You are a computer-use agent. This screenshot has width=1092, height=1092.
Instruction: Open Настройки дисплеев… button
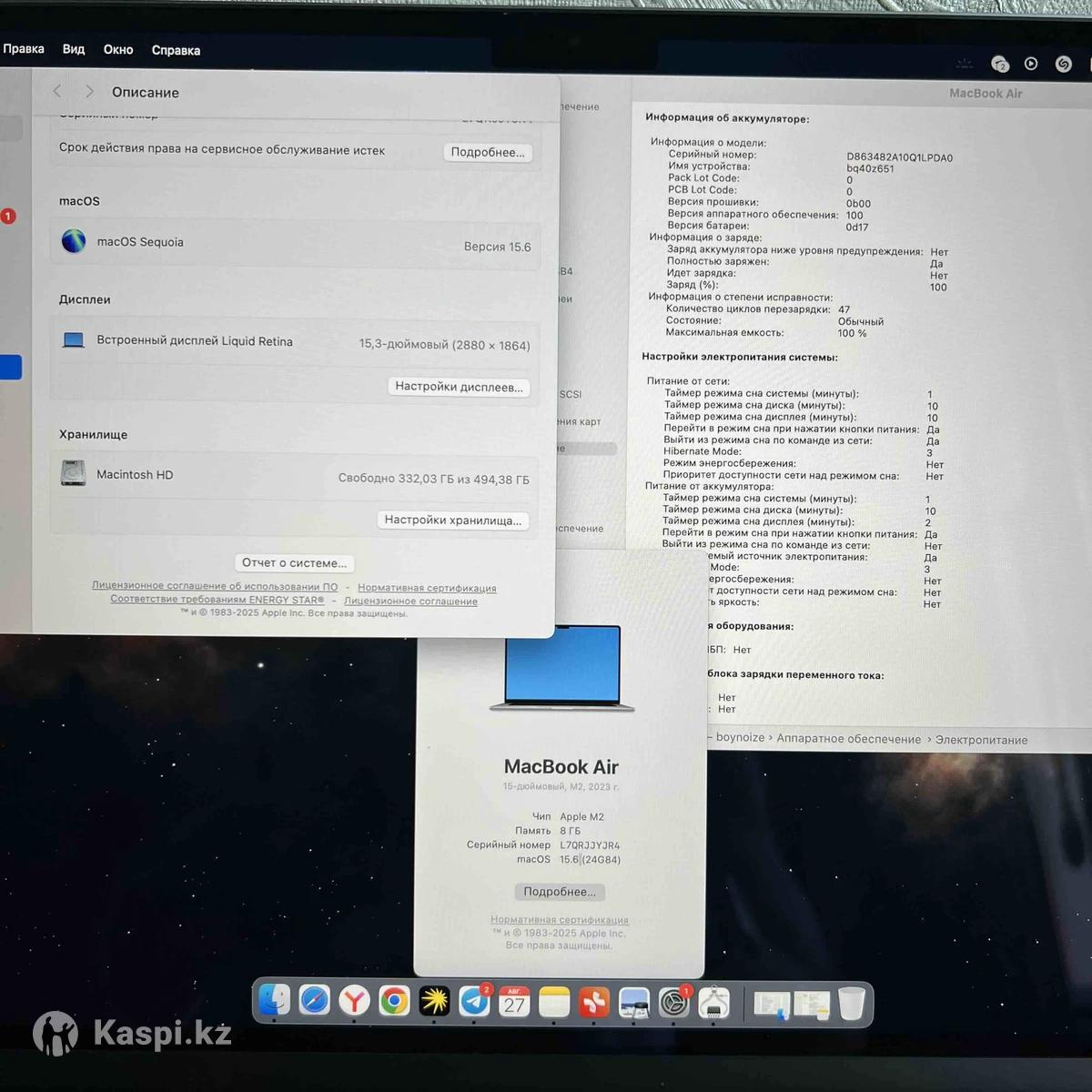[x=459, y=387]
